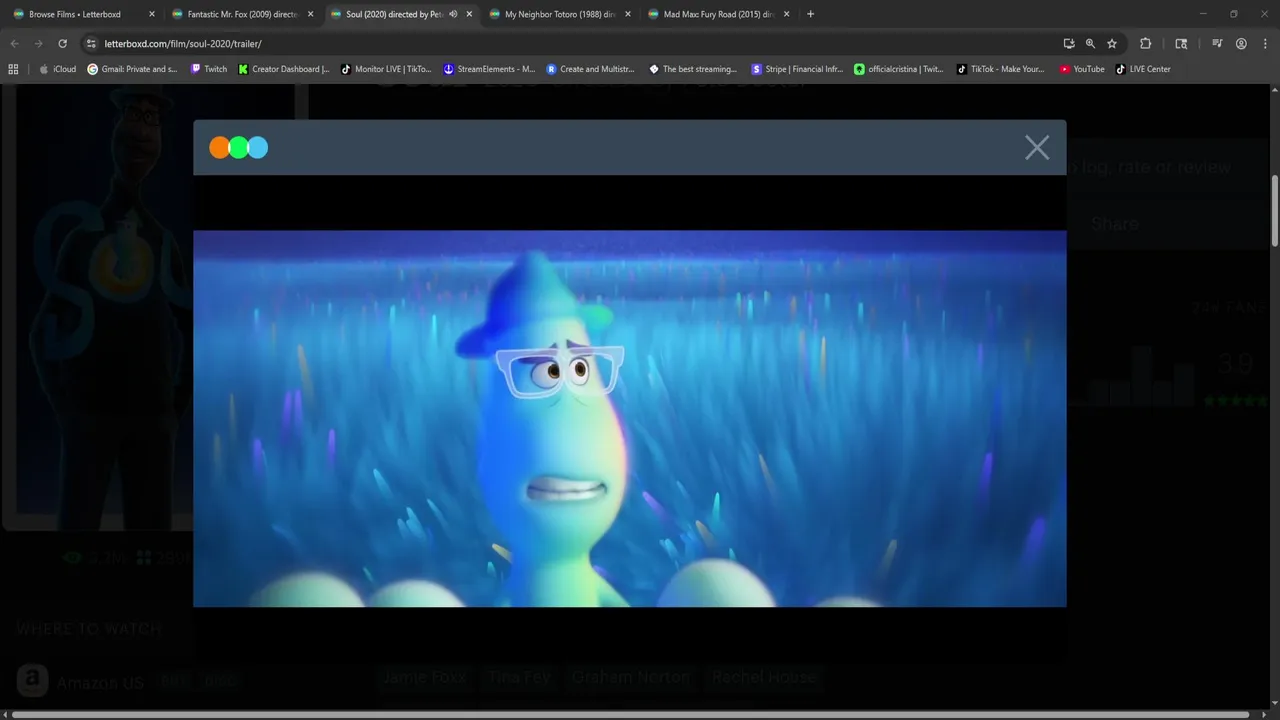Viewport: 1280px width, 720px height.
Task: Switch to the Mad Max Fury Road tab
Action: 718,14
